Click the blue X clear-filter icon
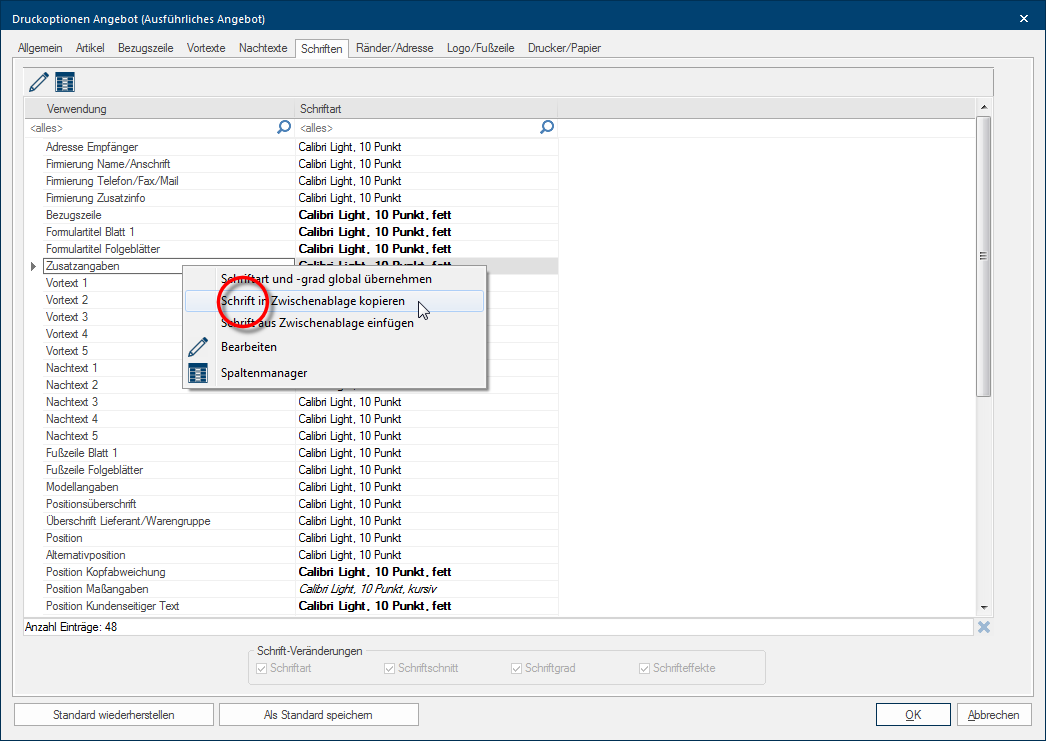The width and height of the screenshot is (1046, 741). pyautogui.click(x=984, y=627)
